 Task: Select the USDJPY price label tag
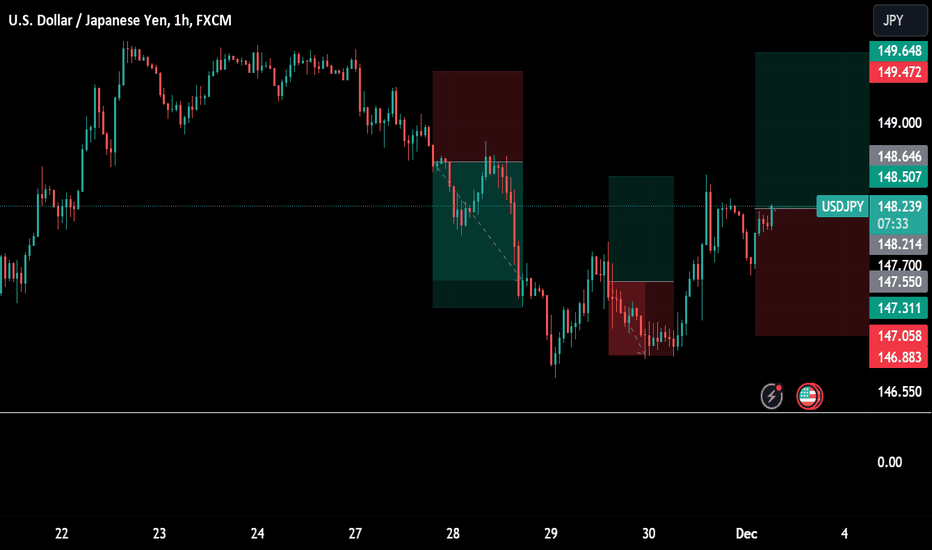coord(842,206)
